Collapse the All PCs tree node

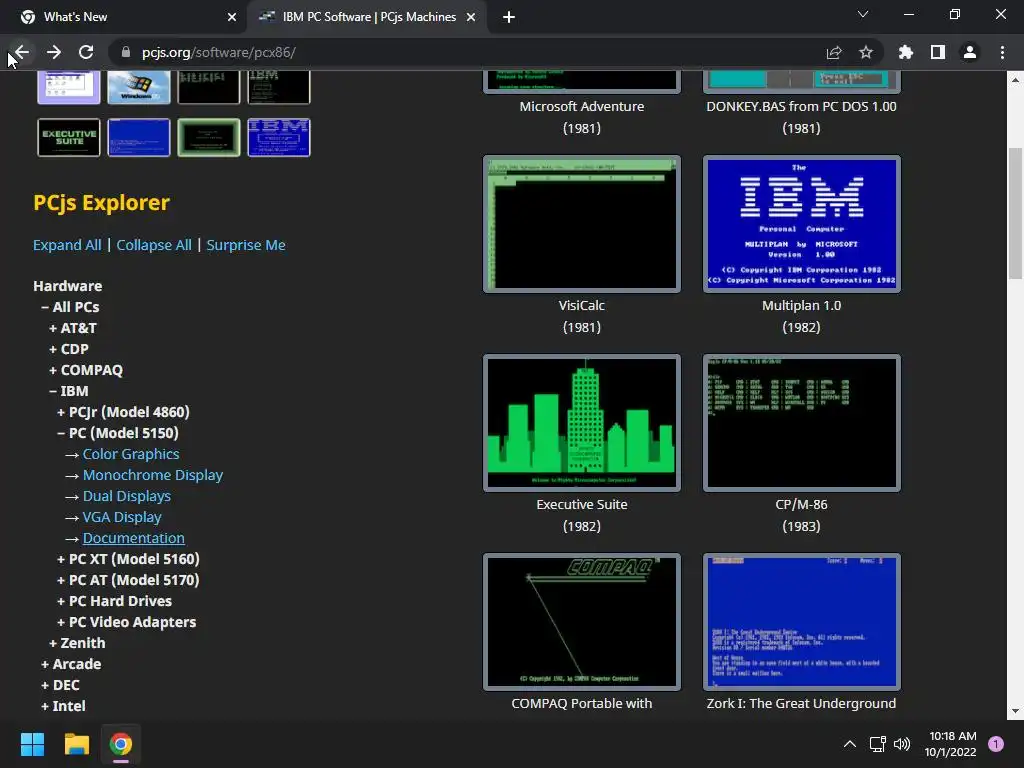(70, 307)
